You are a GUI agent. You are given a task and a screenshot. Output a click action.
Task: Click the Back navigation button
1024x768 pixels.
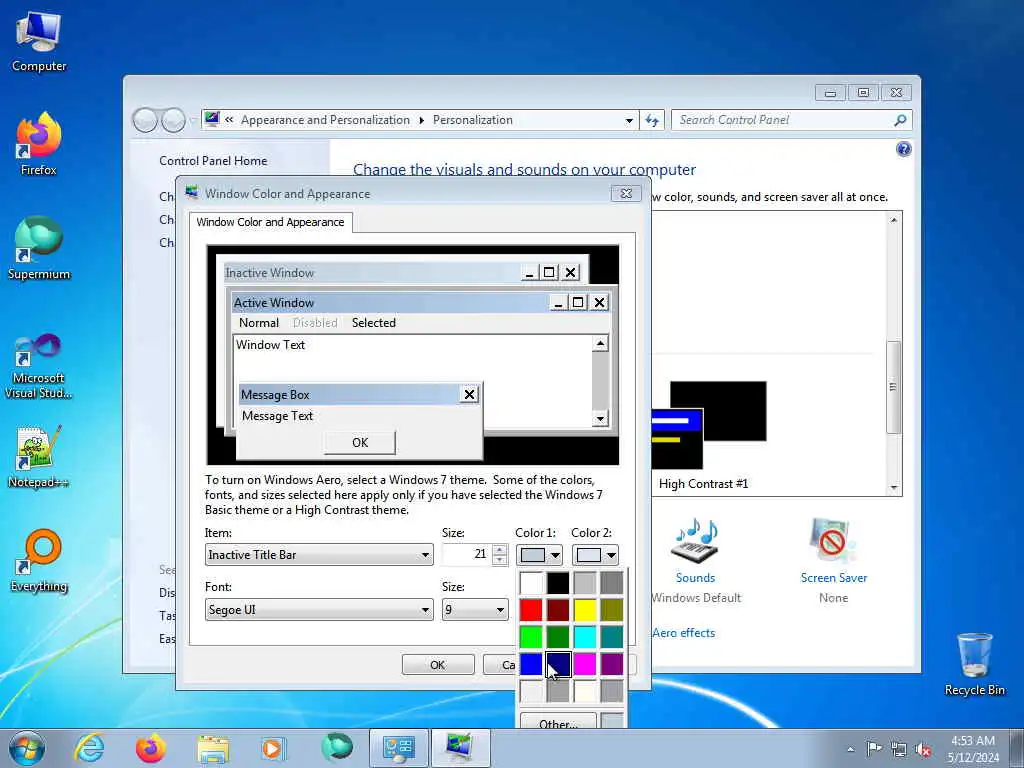pos(145,120)
